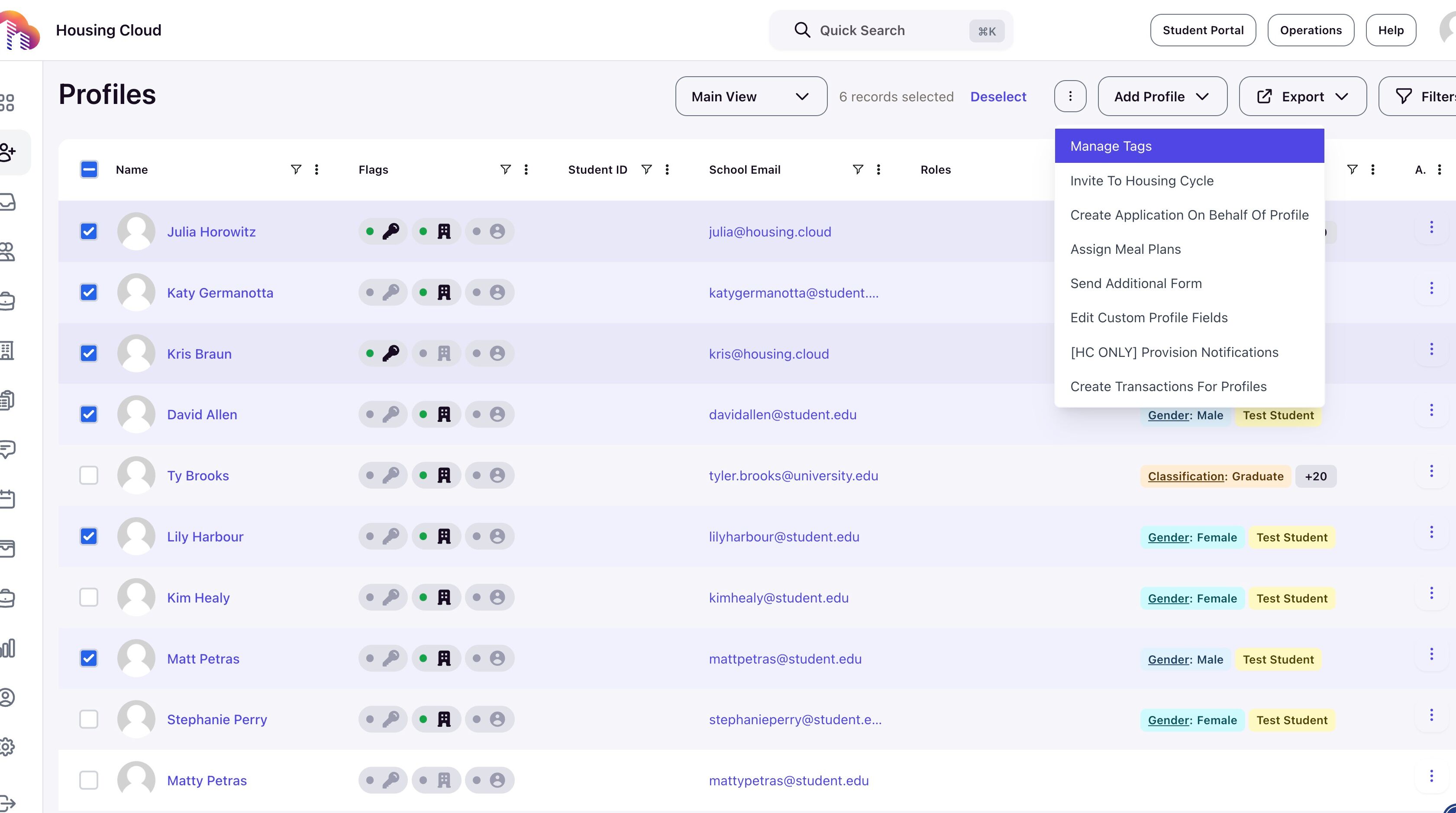Viewport: 1456px width, 813px height.
Task: Check the Ty Brooks row checkbox
Action: (x=89, y=476)
